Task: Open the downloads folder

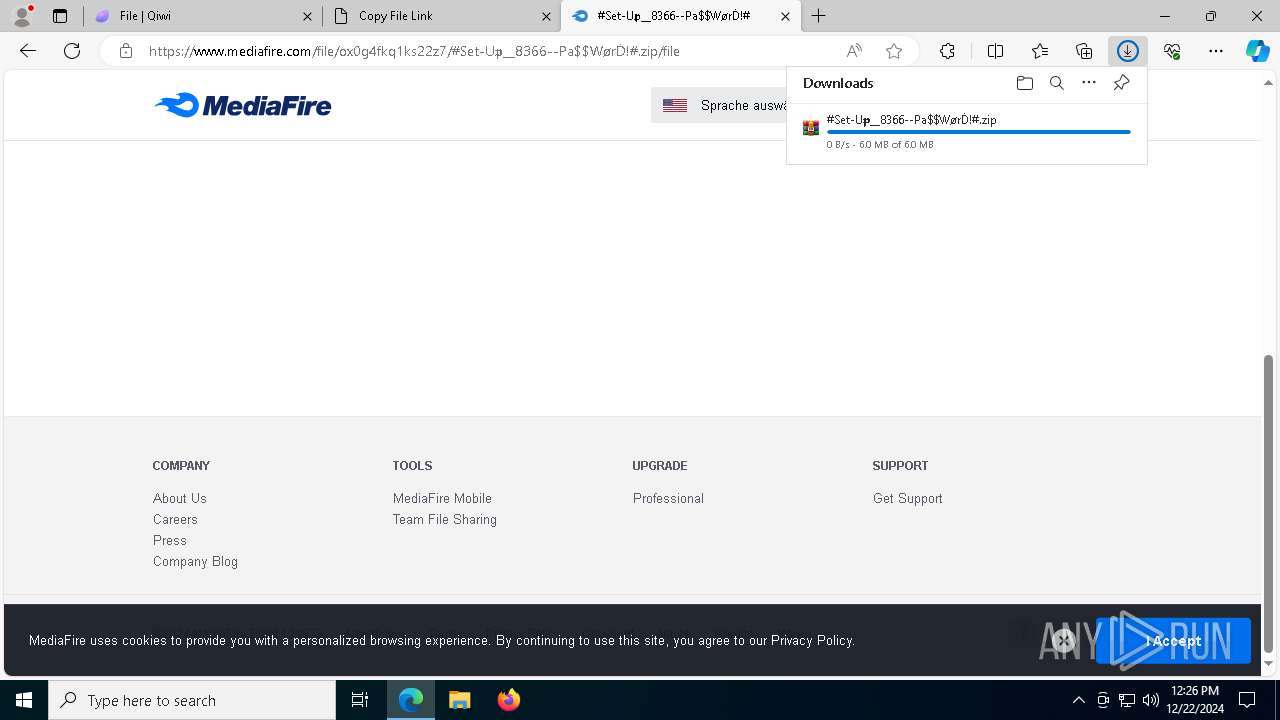Action: tap(1024, 83)
